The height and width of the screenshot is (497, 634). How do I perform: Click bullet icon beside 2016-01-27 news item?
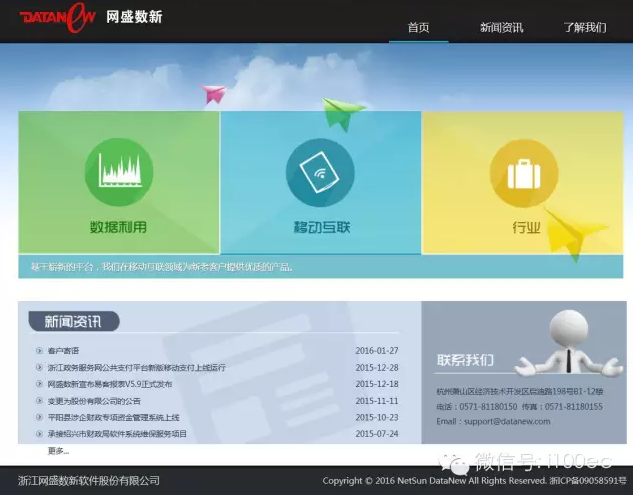39,350
